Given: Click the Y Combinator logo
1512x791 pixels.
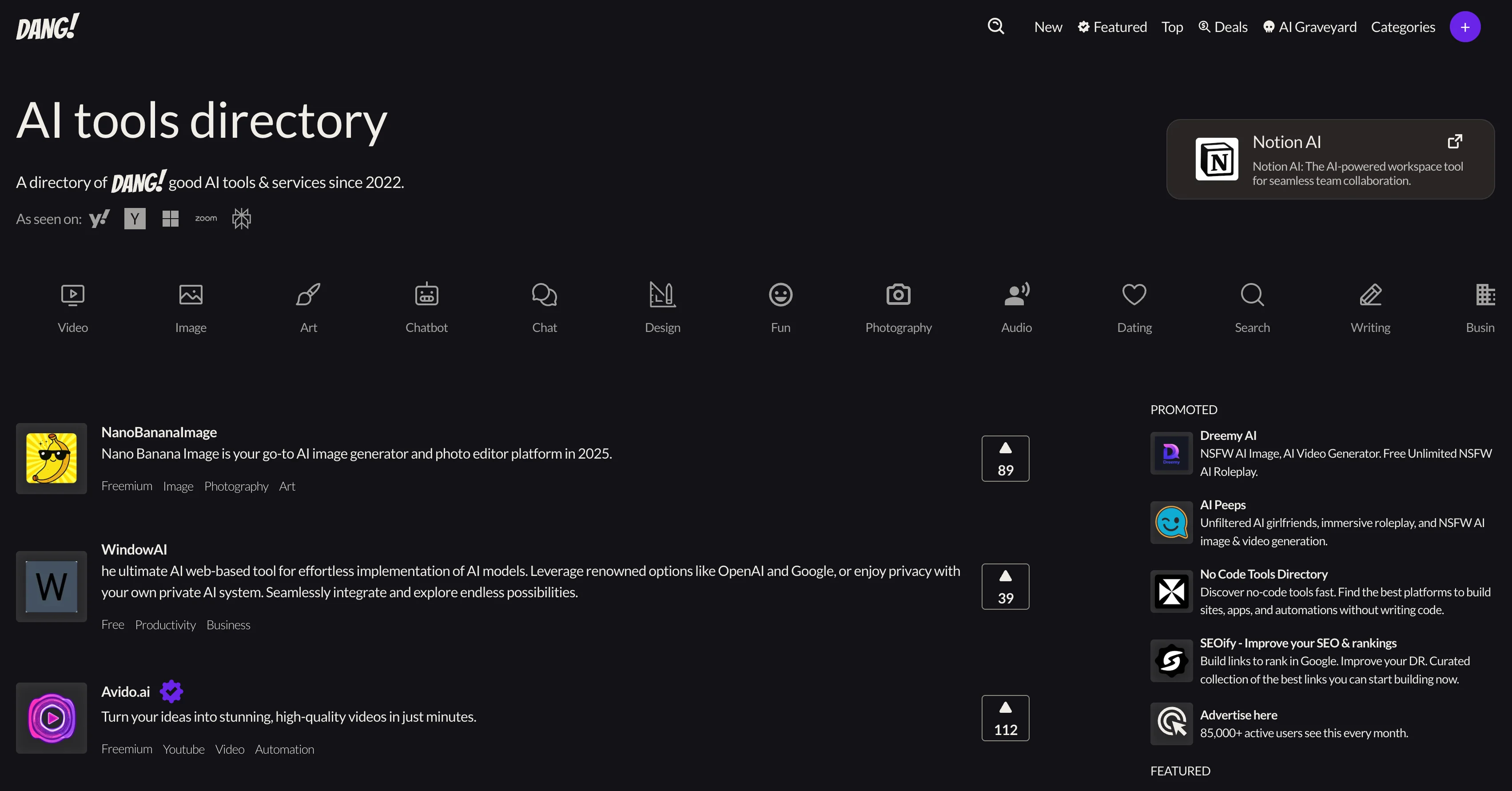Looking at the screenshot, I should (x=135, y=219).
